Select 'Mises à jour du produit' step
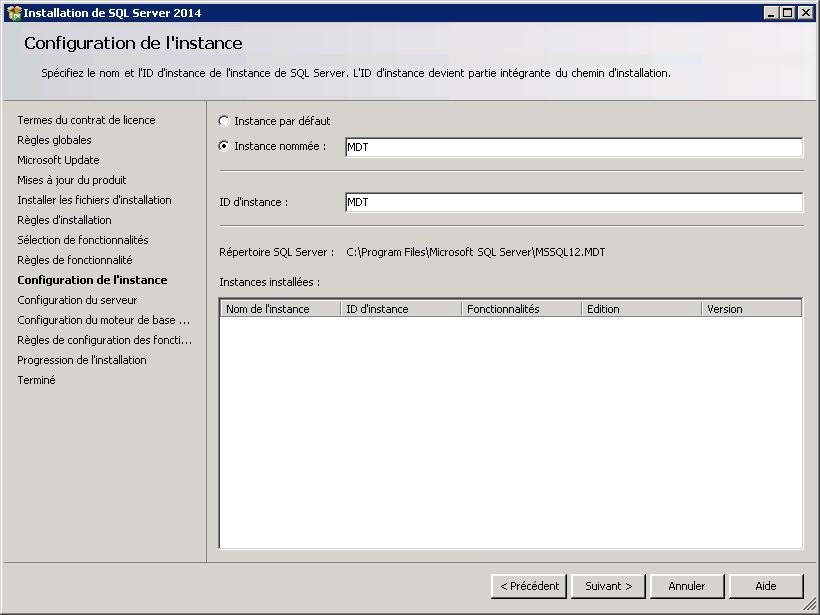The image size is (820, 615). click(72, 180)
